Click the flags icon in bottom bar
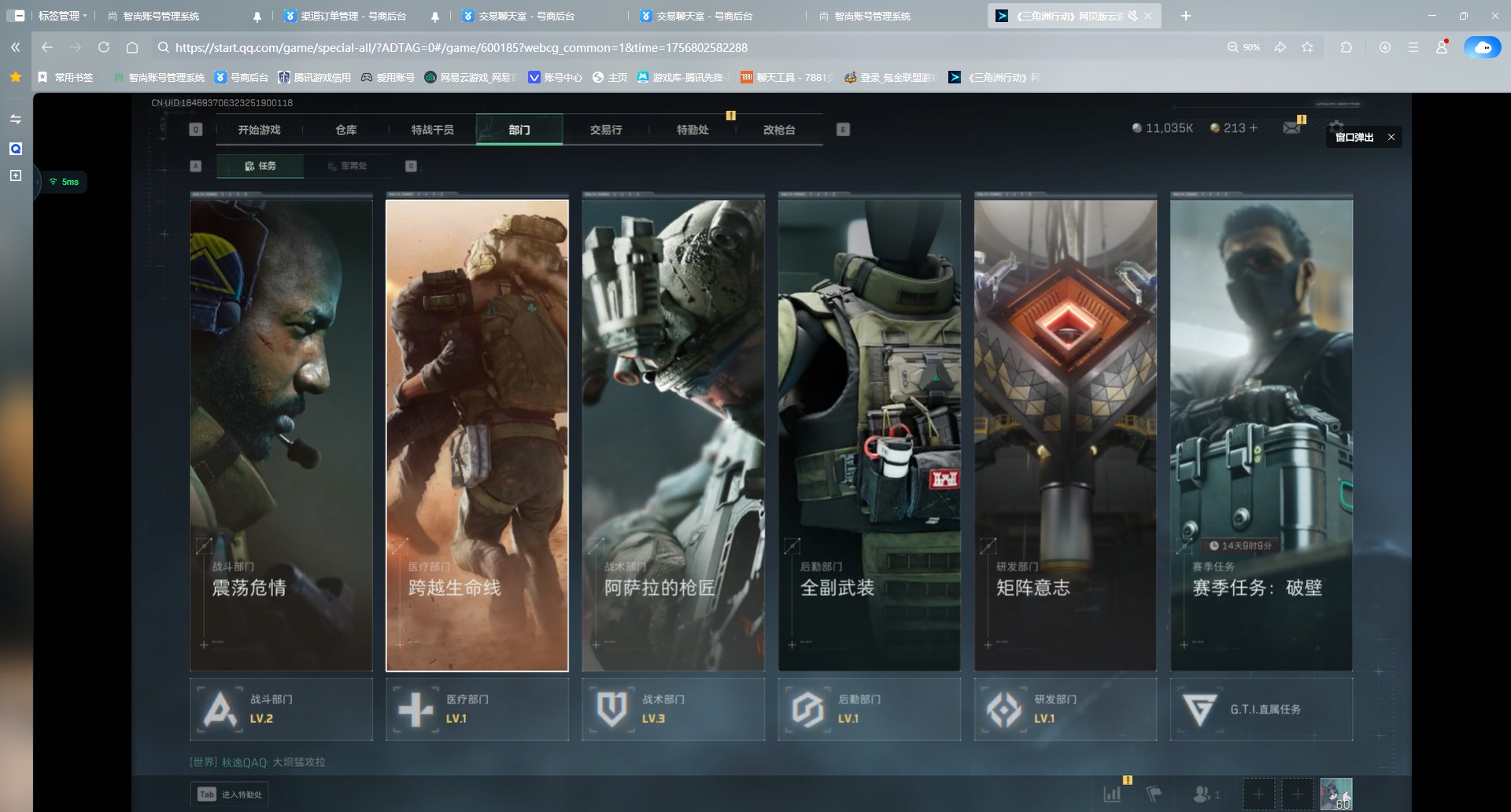 pyautogui.click(x=1154, y=794)
